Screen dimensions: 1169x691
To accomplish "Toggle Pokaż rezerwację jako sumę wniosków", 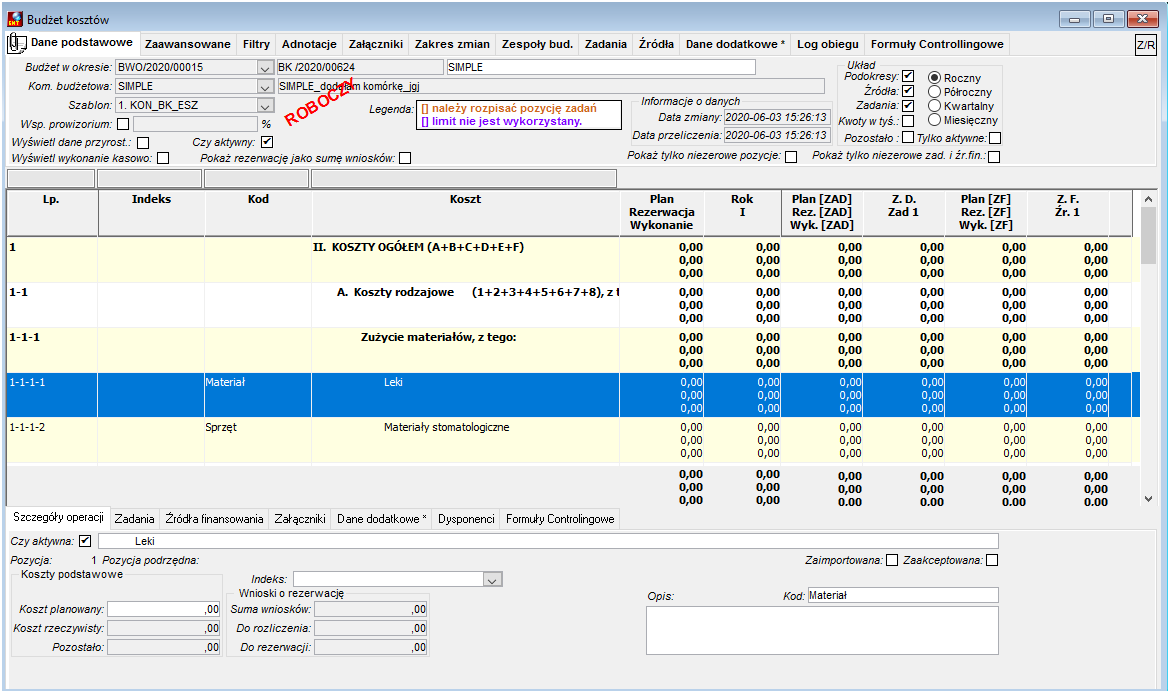I will point(405,158).
